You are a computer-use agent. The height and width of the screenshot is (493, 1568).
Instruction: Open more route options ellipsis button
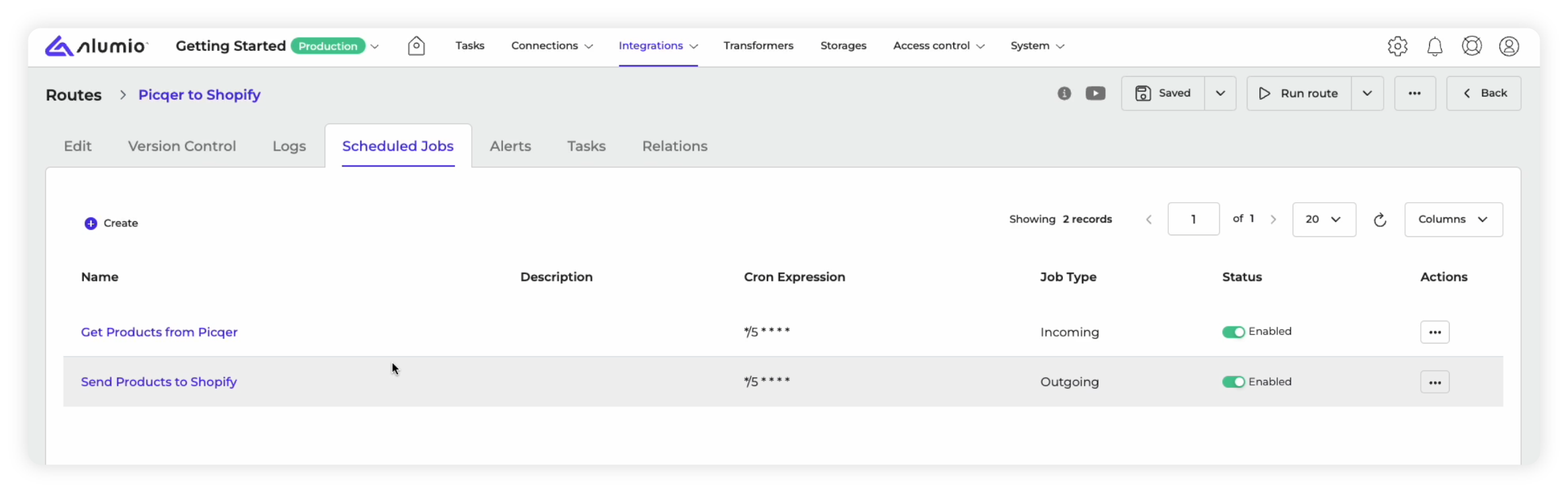tap(1415, 93)
